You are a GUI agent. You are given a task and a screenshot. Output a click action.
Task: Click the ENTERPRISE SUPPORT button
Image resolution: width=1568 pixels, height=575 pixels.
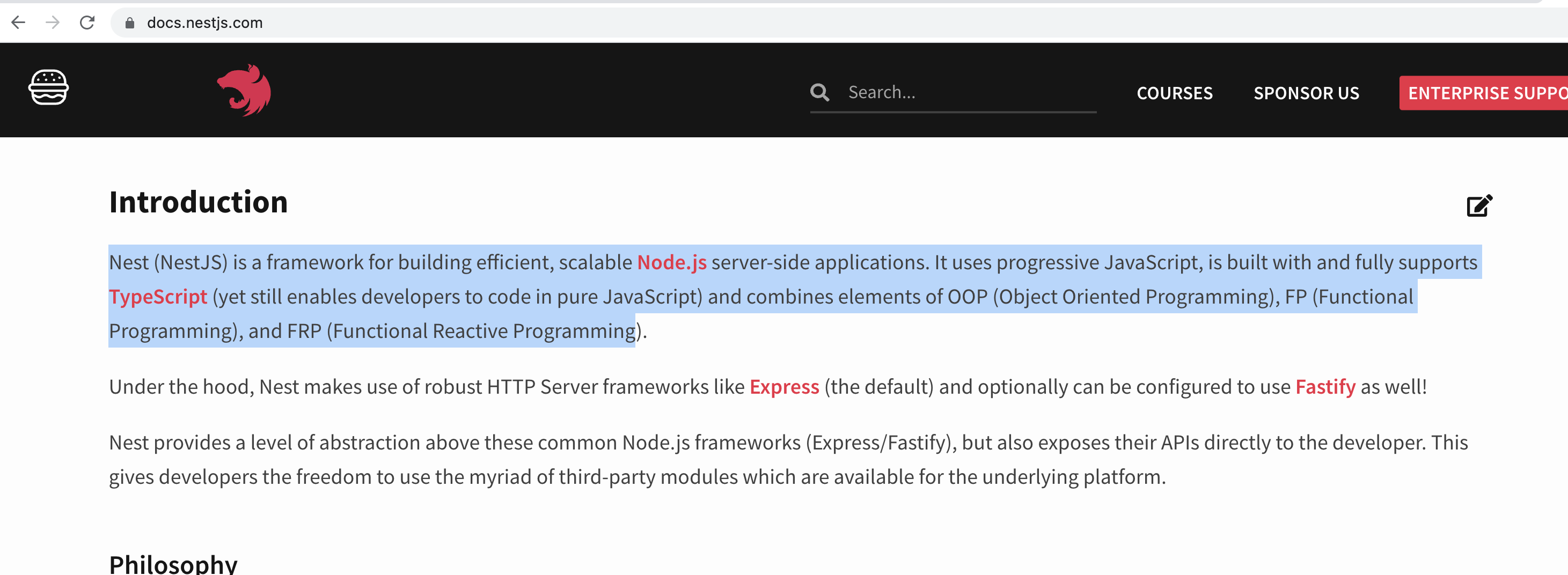[x=1483, y=93]
